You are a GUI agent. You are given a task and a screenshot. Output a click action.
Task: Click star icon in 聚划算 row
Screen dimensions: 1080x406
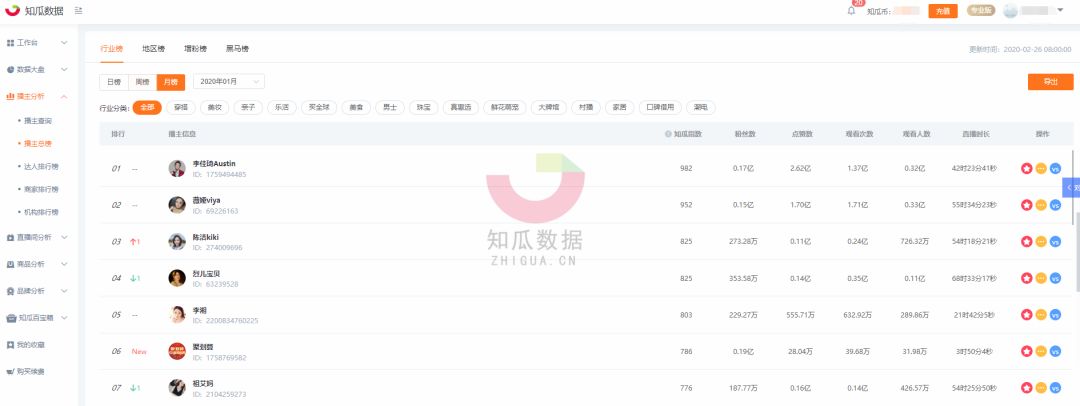coord(1026,351)
